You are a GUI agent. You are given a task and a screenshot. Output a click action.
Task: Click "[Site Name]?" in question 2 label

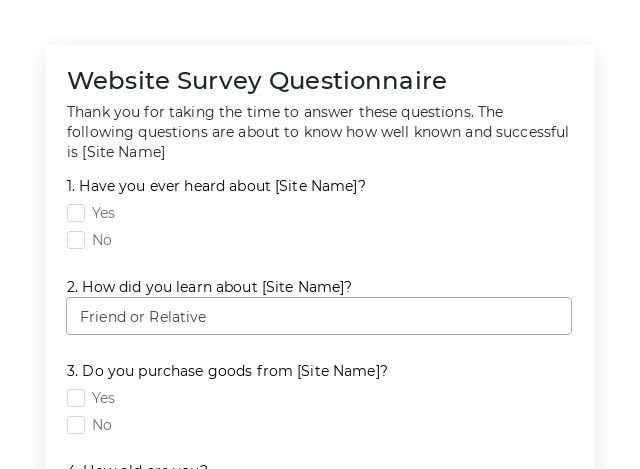click(x=306, y=287)
